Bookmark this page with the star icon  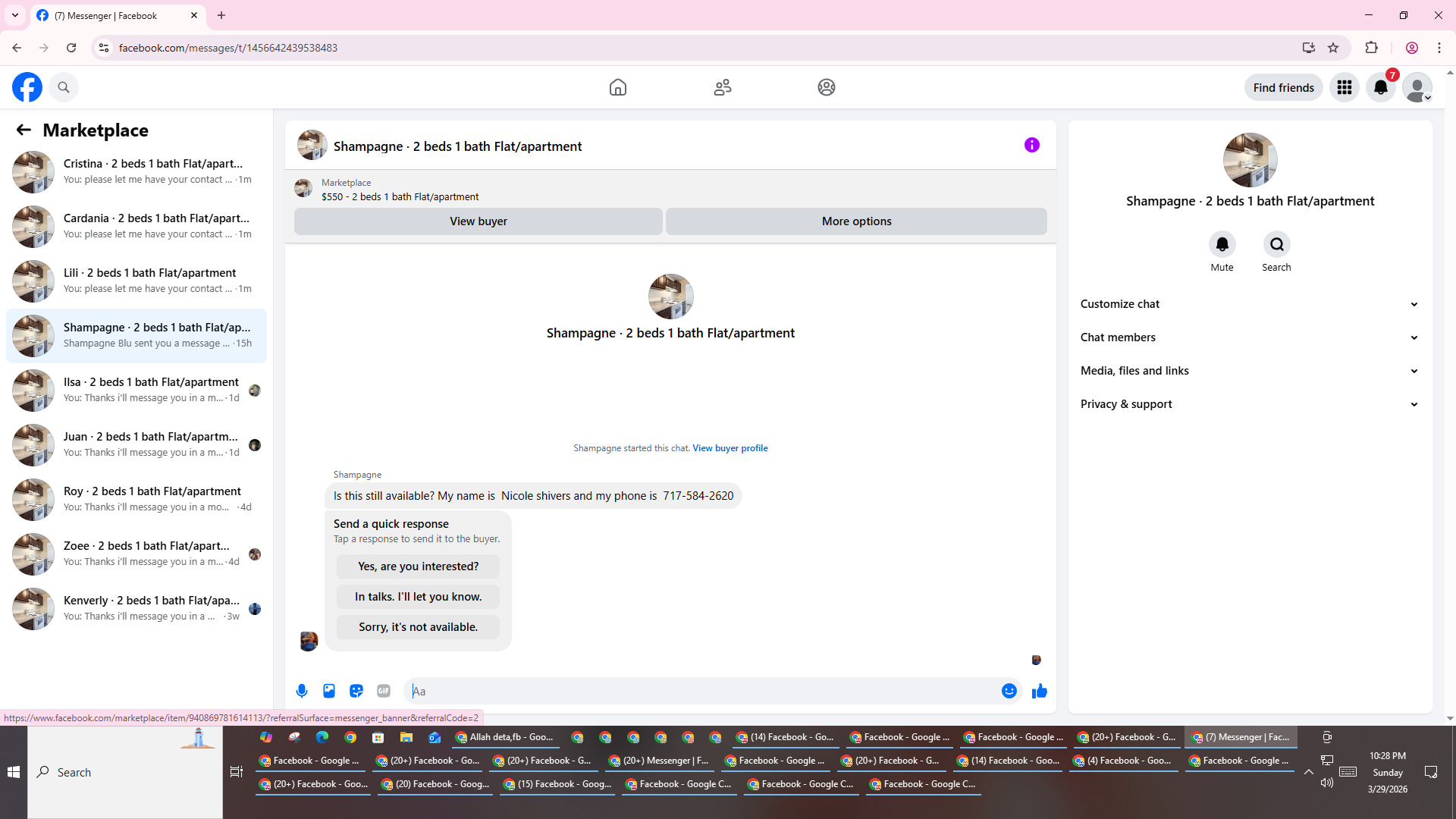[1333, 48]
